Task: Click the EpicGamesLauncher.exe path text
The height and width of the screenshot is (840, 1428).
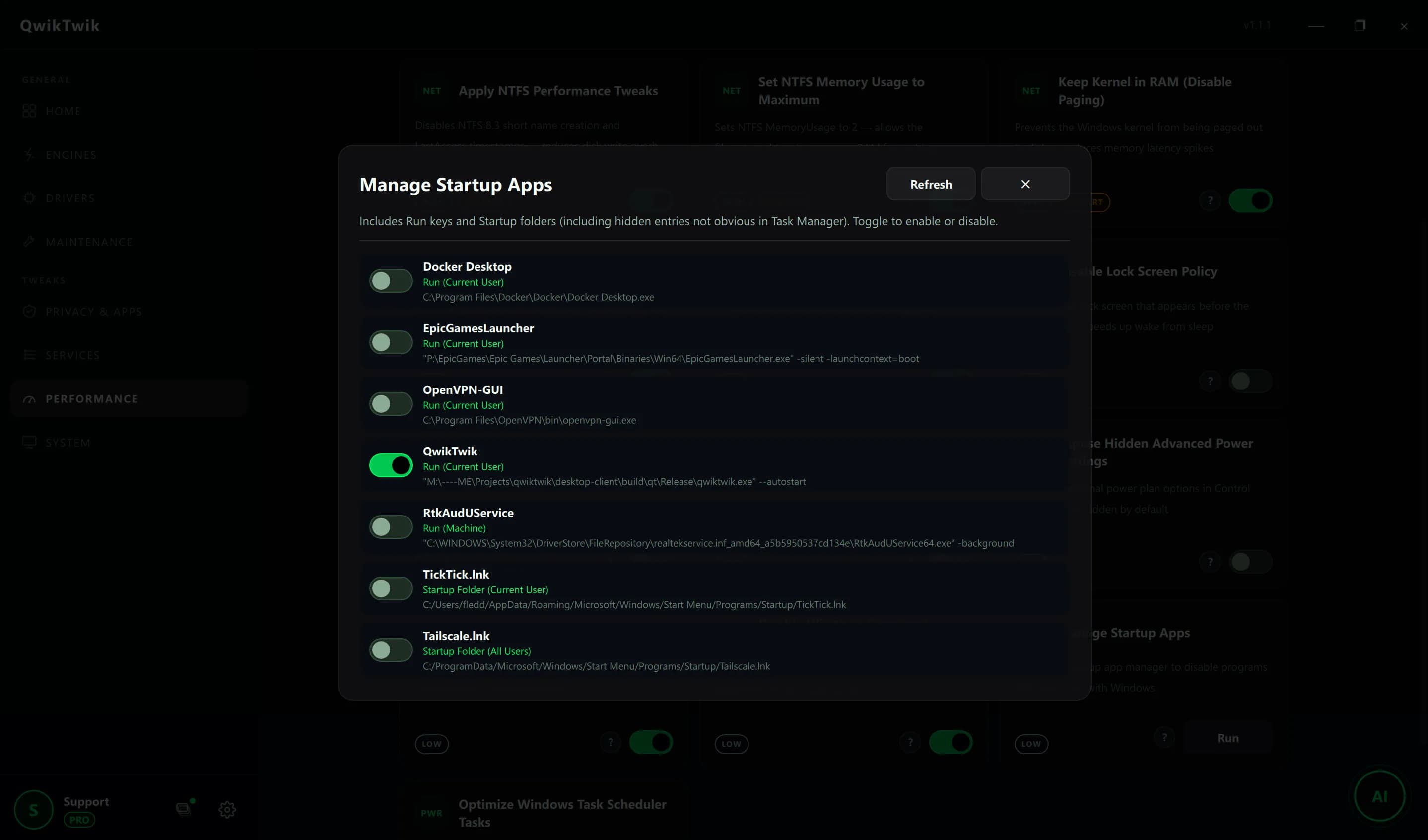Action: [671, 359]
